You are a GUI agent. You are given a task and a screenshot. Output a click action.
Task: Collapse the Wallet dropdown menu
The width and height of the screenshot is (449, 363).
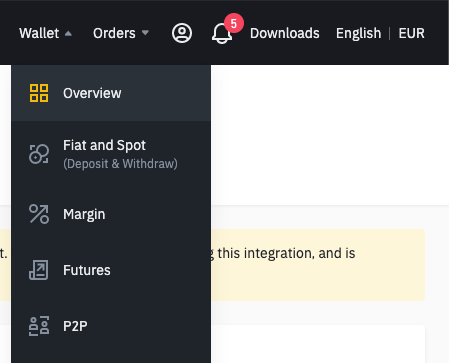click(46, 33)
